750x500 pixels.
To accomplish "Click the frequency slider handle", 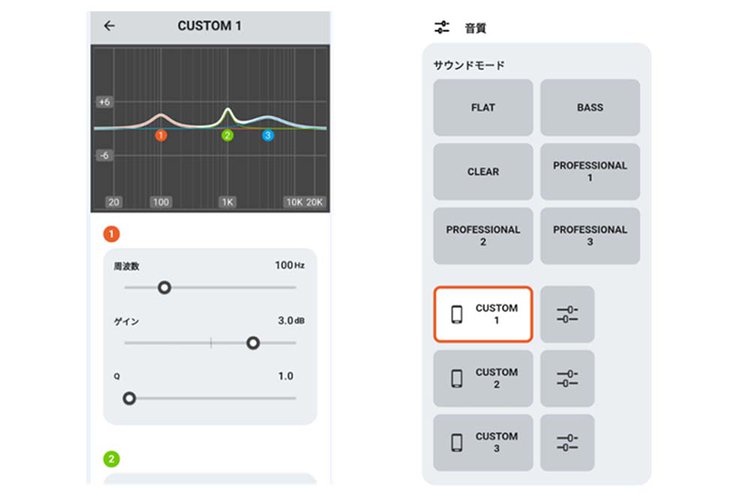I will click(x=165, y=287).
